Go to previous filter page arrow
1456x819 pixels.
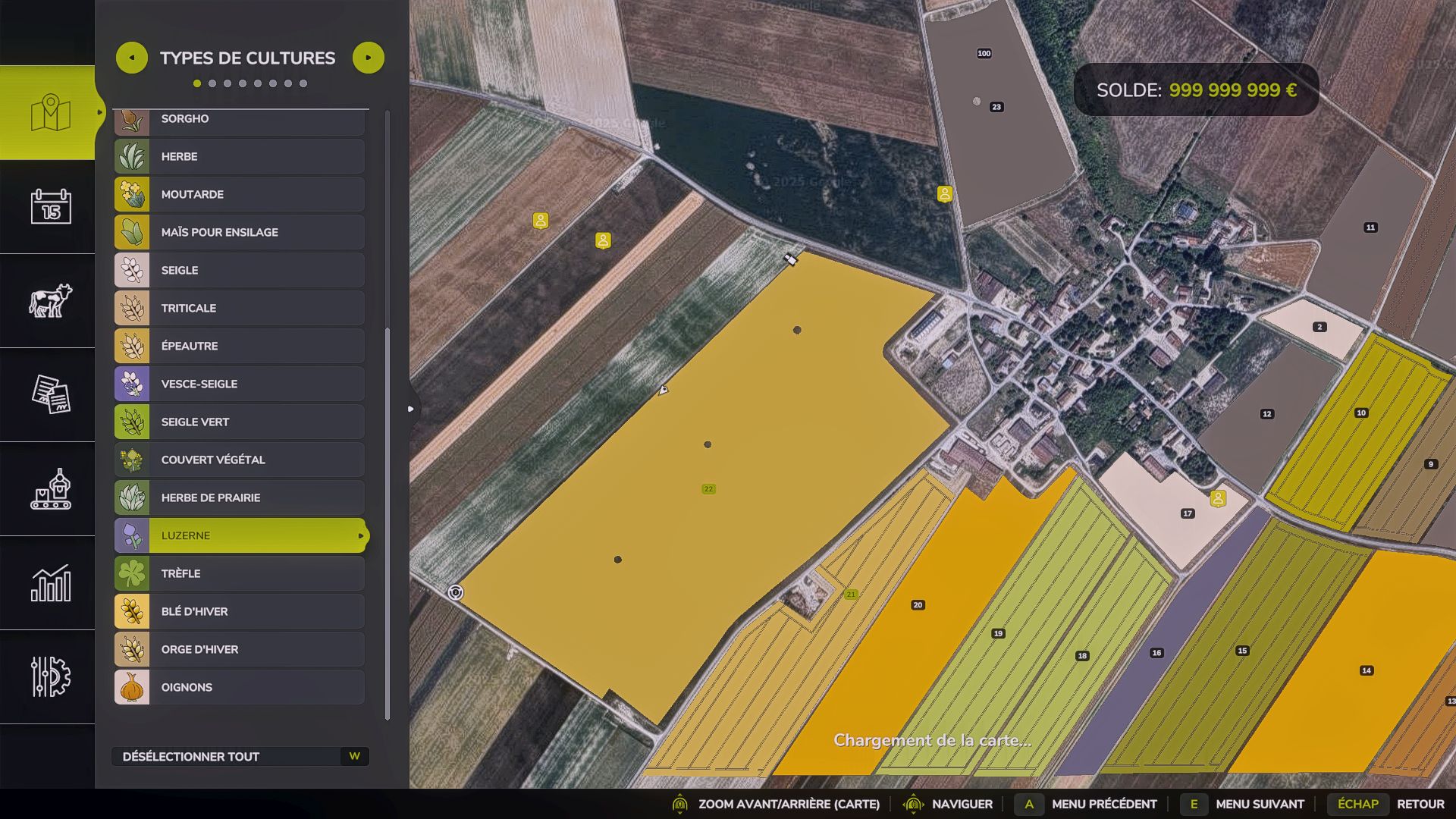point(132,58)
